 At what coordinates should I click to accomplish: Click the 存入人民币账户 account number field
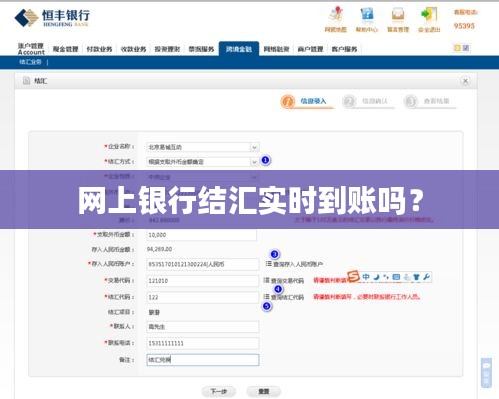(203, 264)
